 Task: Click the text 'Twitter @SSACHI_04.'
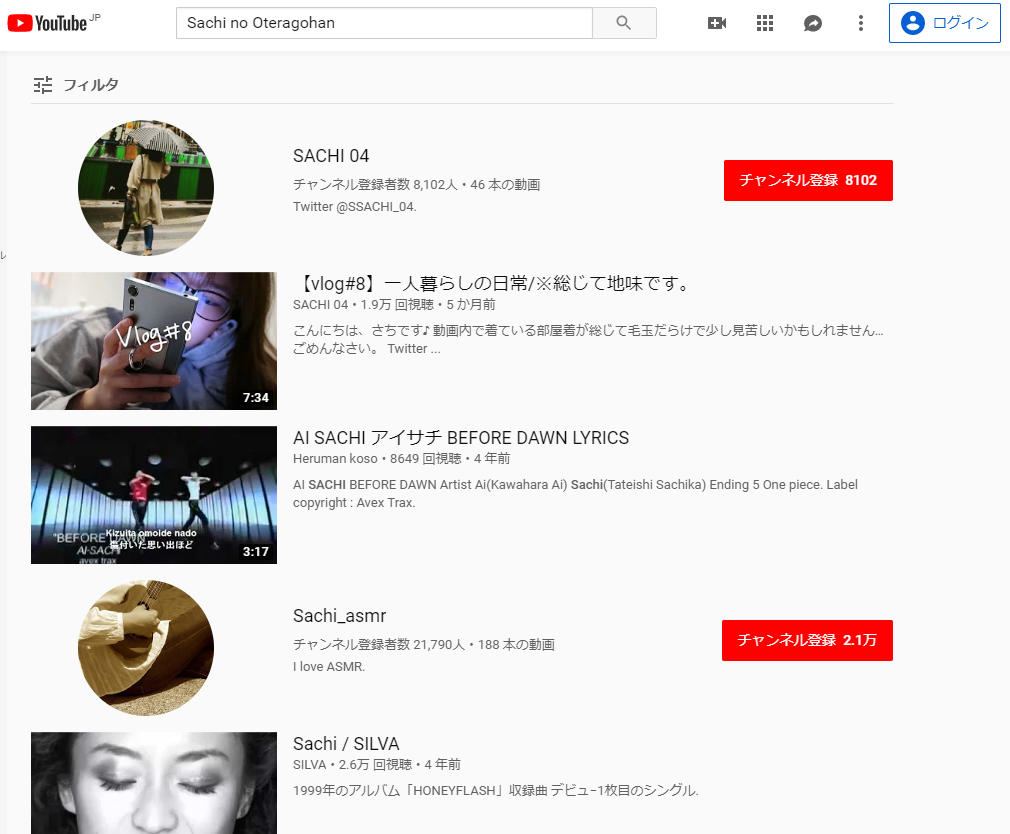point(355,207)
